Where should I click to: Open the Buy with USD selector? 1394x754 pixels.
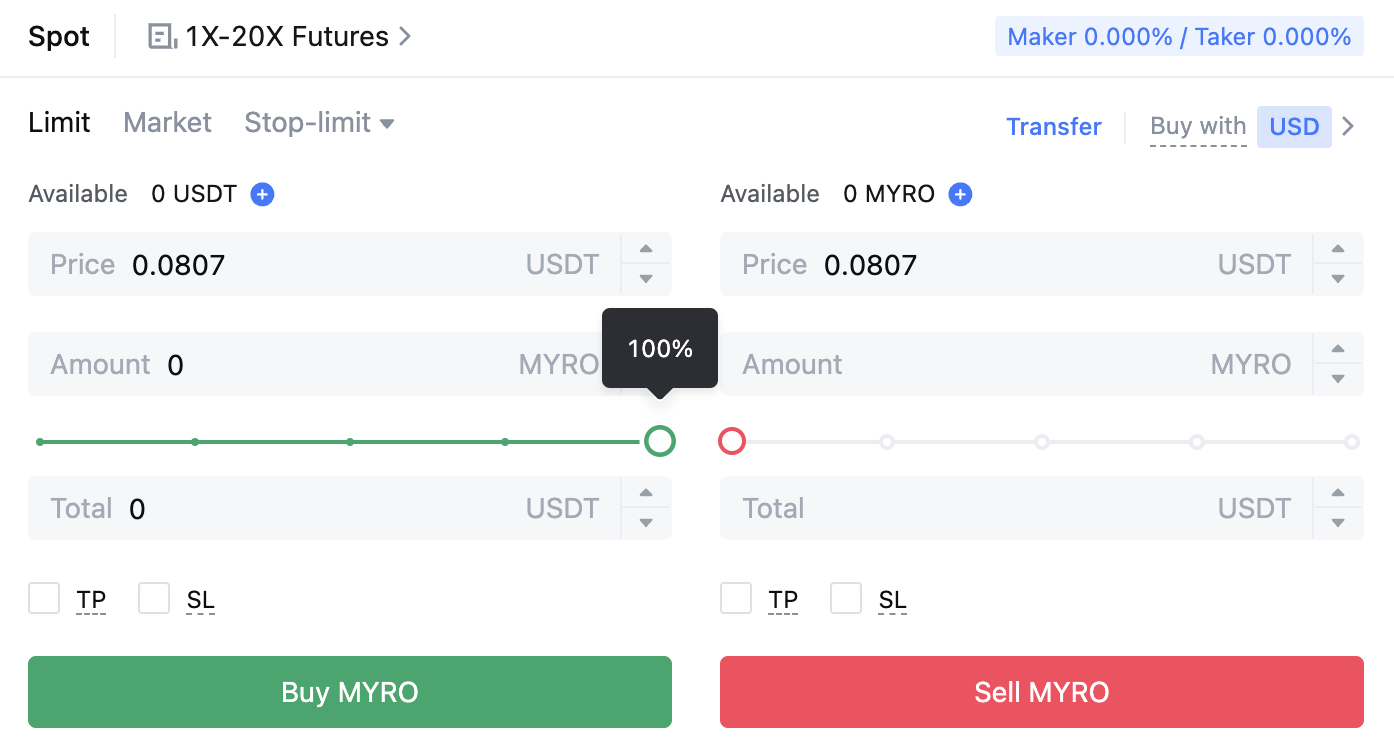[1294, 127]
